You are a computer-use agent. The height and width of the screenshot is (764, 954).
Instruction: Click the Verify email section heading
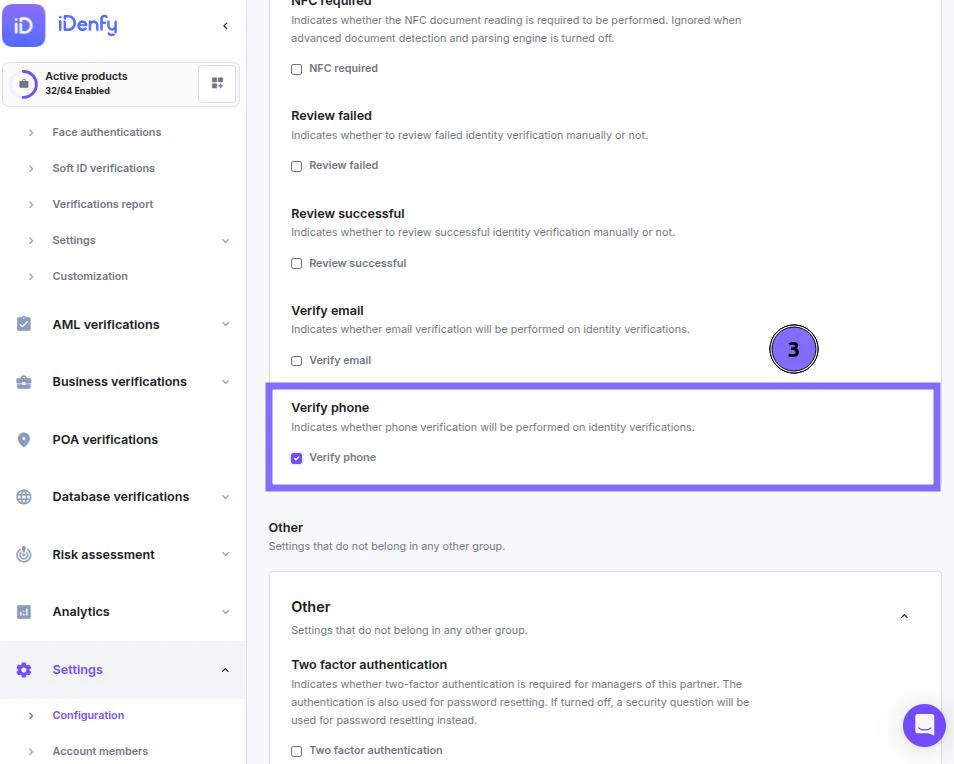point(327,310)
